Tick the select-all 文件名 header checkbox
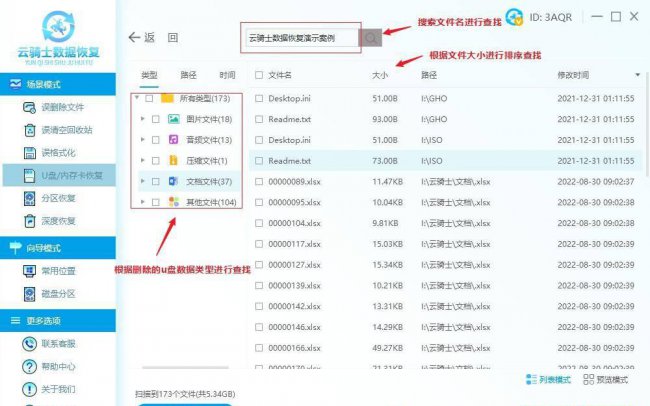This screenshot has width=650, height=406. click(x=259, y=75)
